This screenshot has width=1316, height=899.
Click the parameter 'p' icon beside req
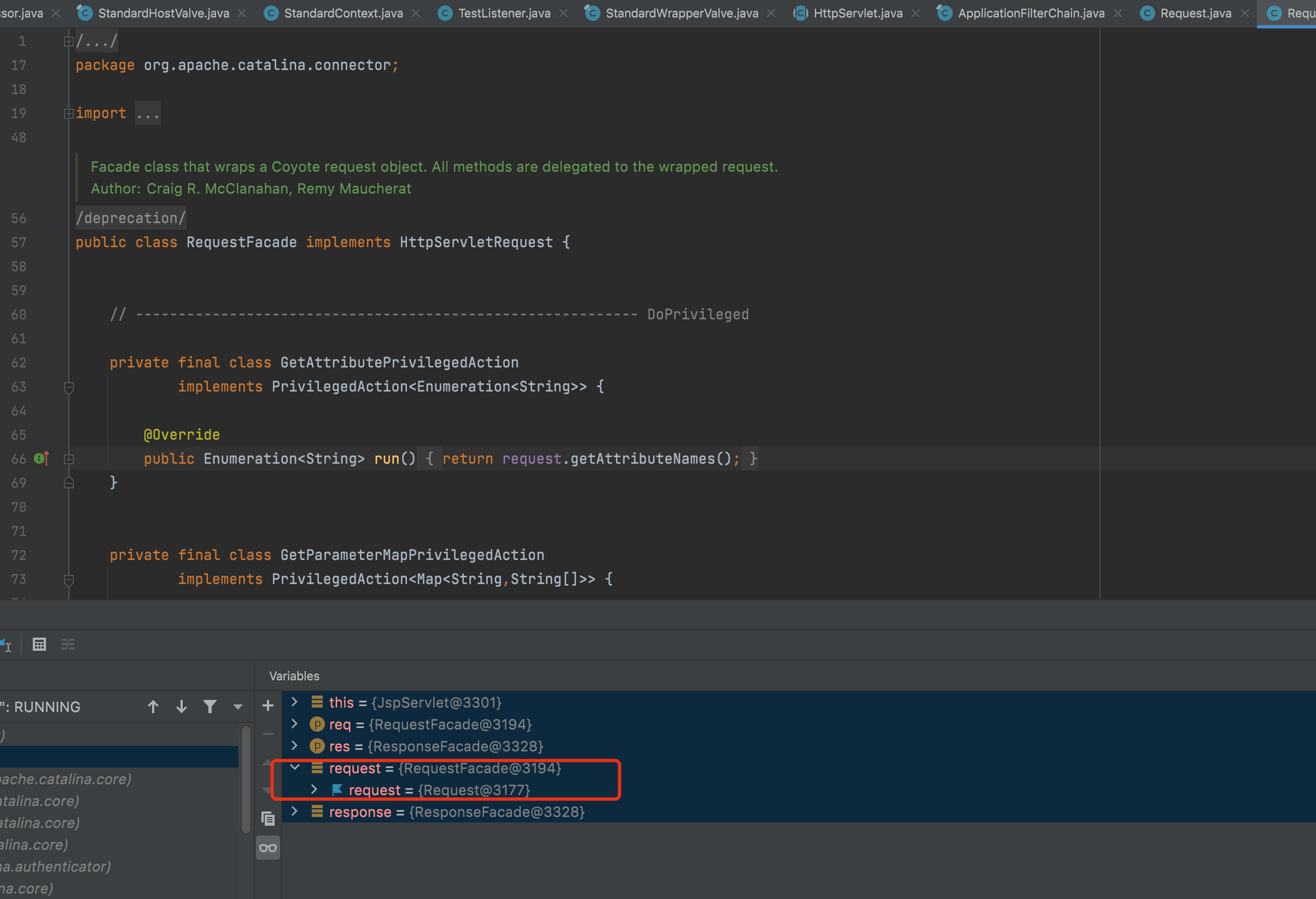coord(317,724)
